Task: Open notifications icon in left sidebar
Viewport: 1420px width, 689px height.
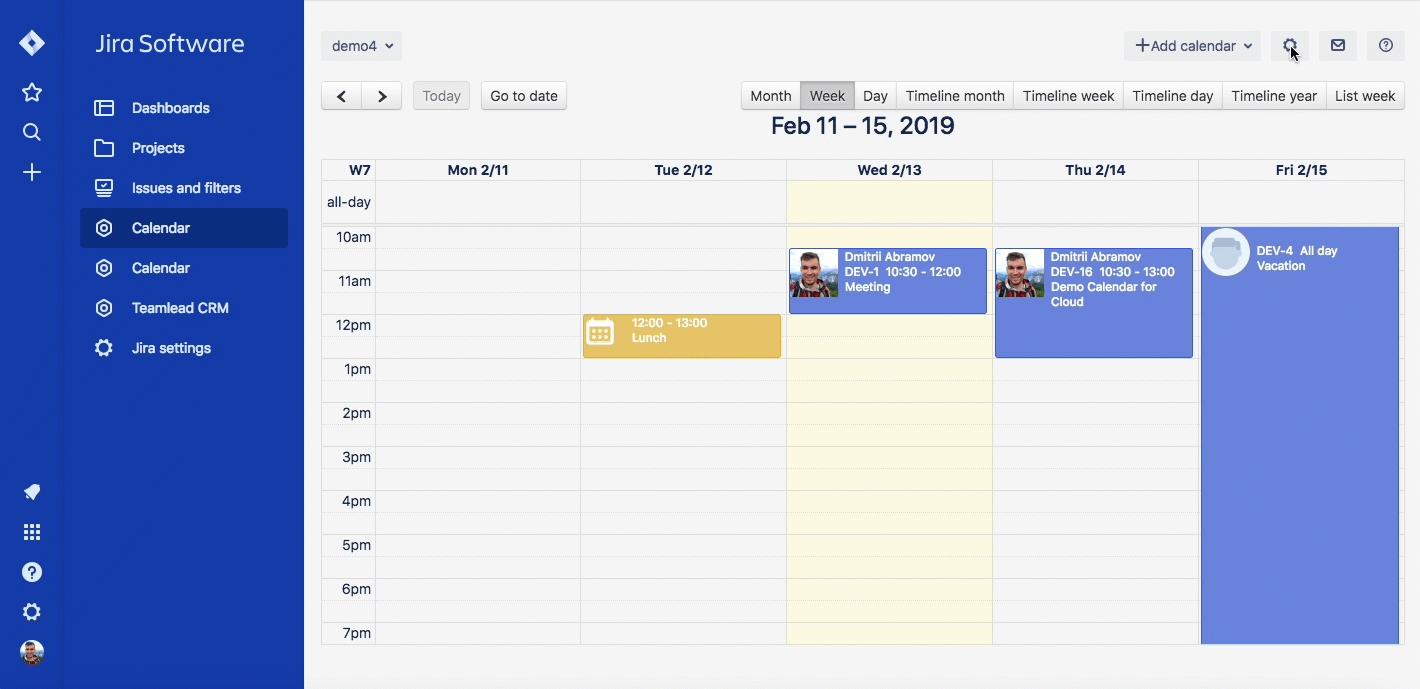Action: (x=32, y=492)
